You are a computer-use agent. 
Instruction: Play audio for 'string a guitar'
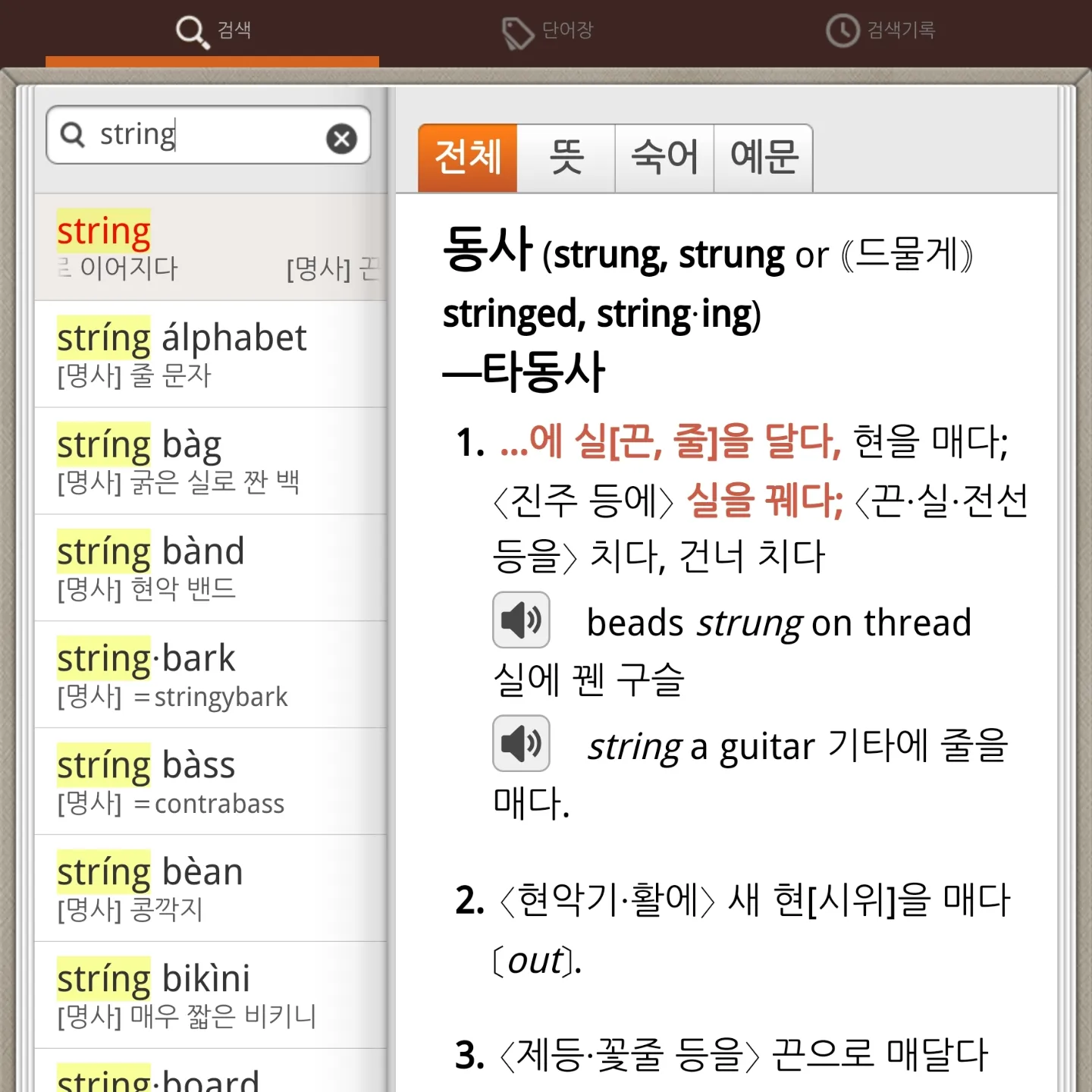click(x=521, y=743)
